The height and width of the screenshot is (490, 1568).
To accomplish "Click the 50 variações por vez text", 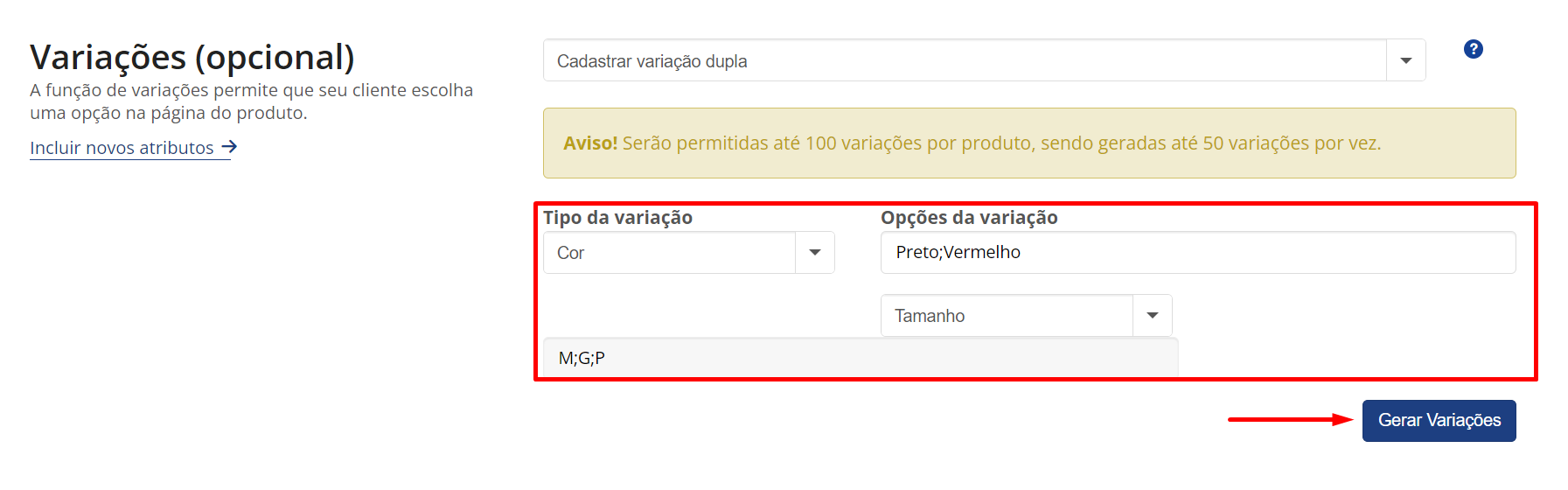I will pos(1292,143).
